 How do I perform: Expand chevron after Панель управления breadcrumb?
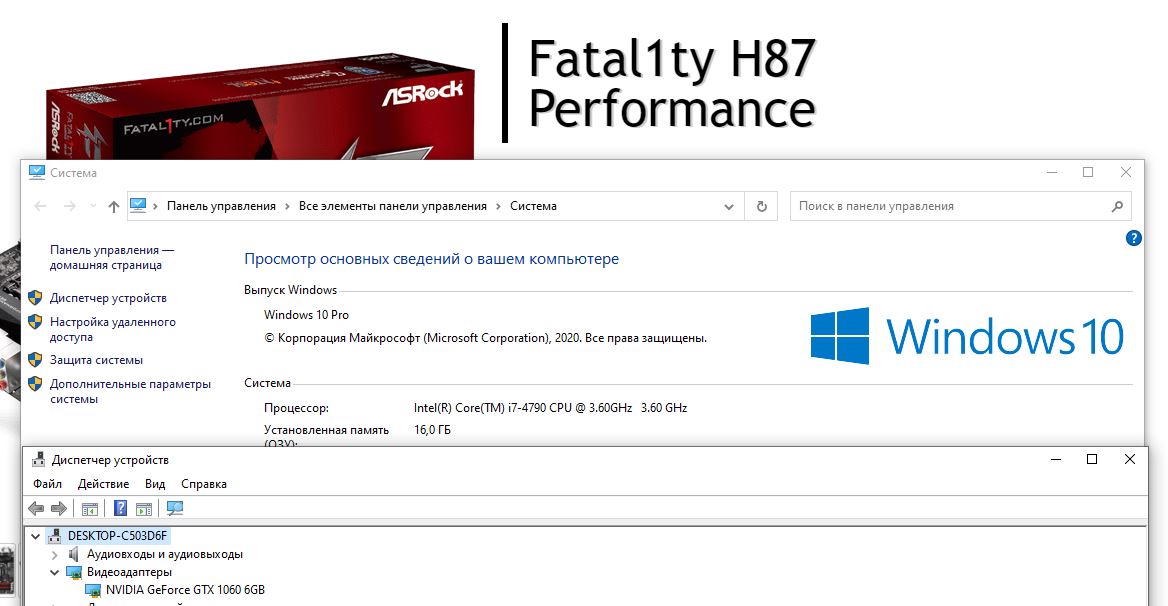(288, 206)
